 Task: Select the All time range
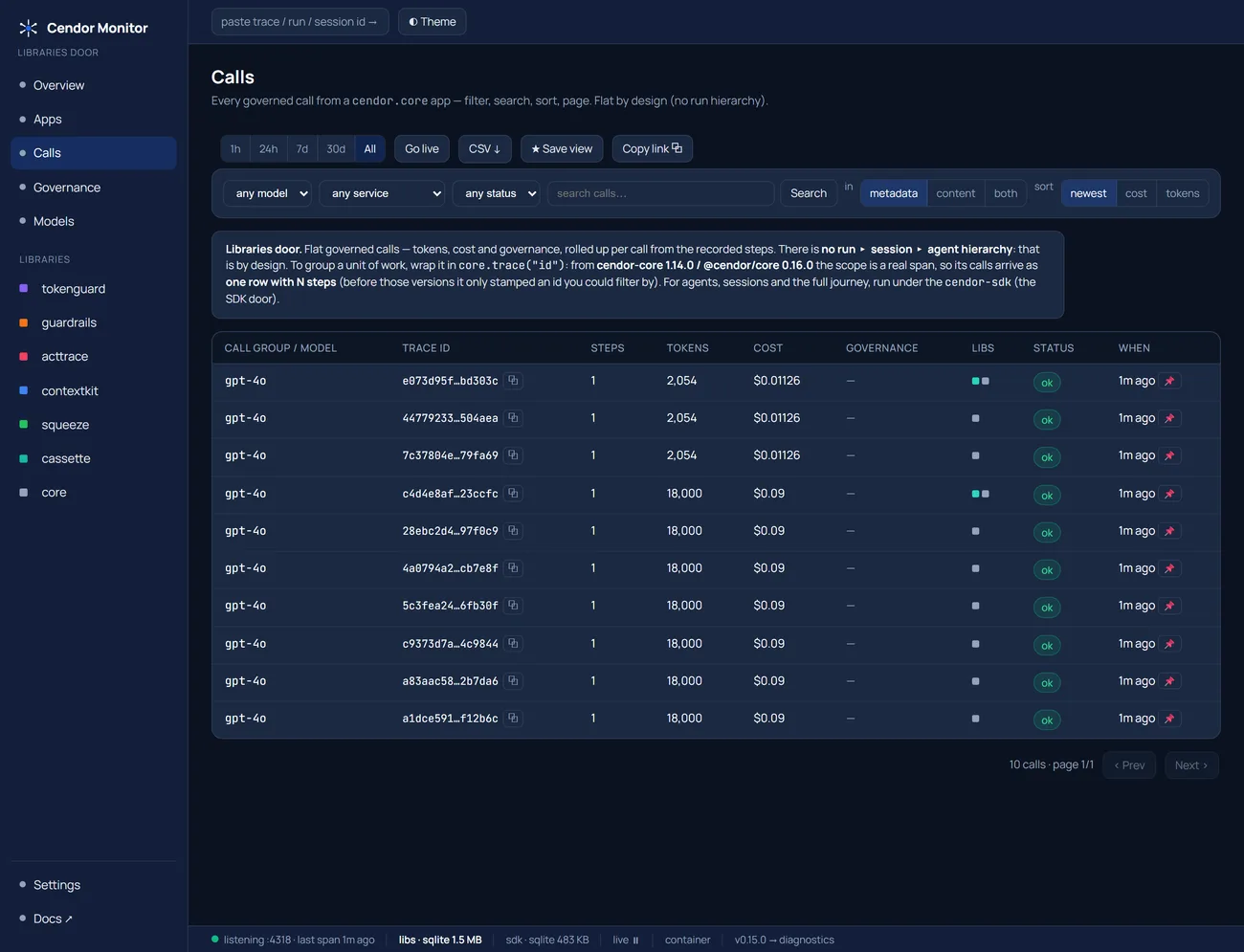pos(370,149)
